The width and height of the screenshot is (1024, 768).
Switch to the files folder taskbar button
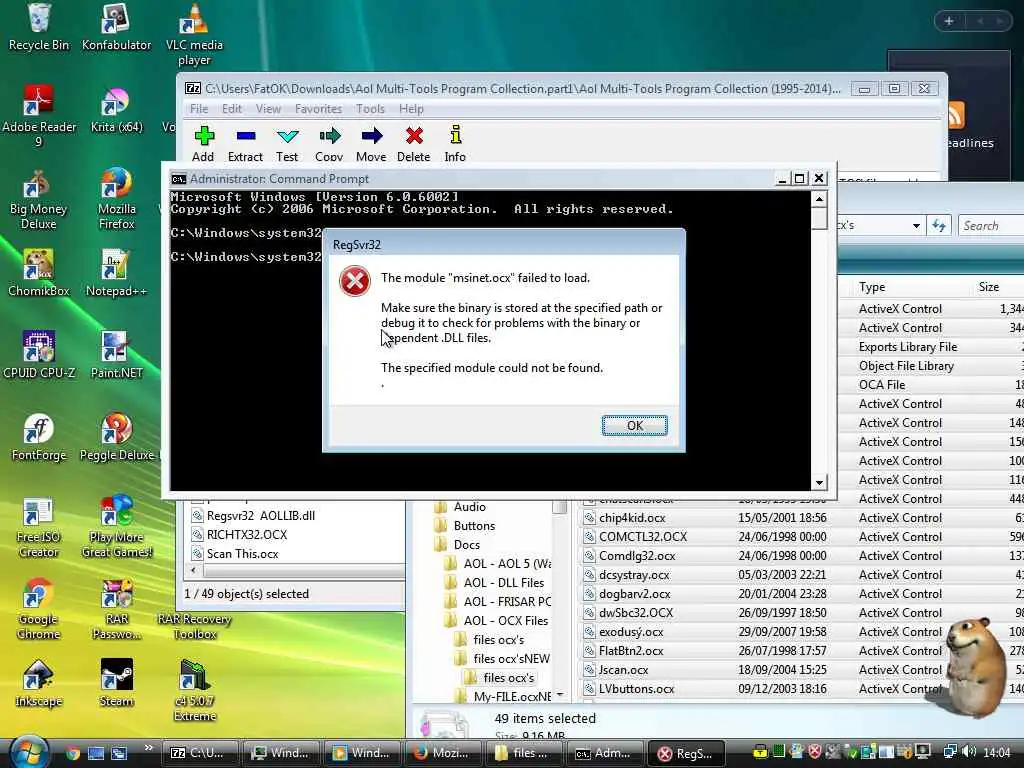point(523,753)
